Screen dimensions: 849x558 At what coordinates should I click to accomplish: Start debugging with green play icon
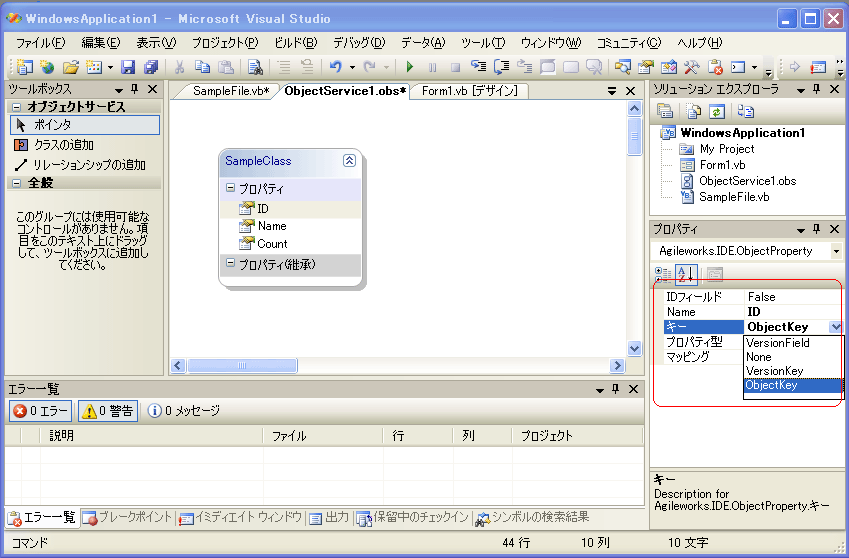click(x=410, y=67)
